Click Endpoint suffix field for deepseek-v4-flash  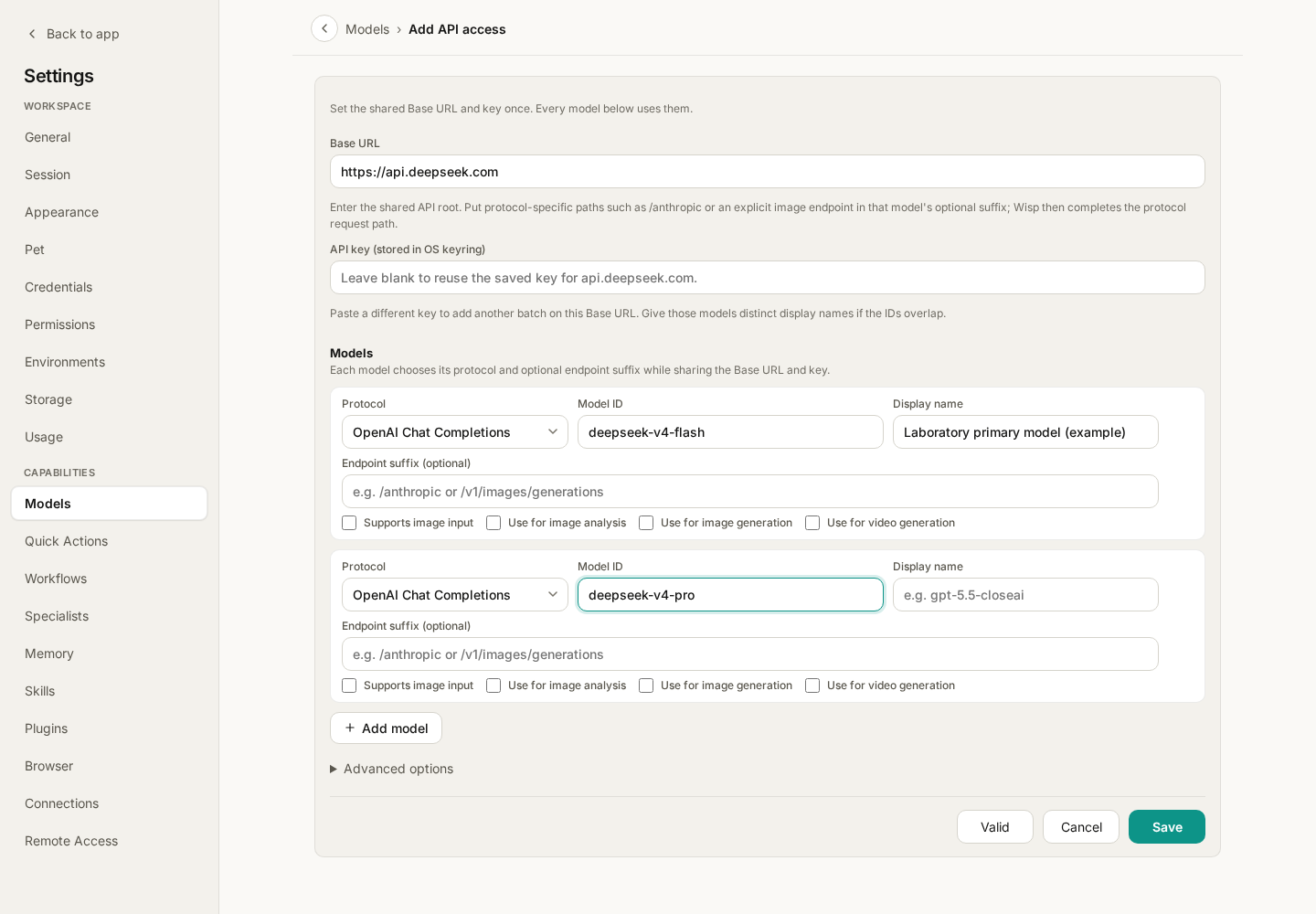click(x=750, y=492)
